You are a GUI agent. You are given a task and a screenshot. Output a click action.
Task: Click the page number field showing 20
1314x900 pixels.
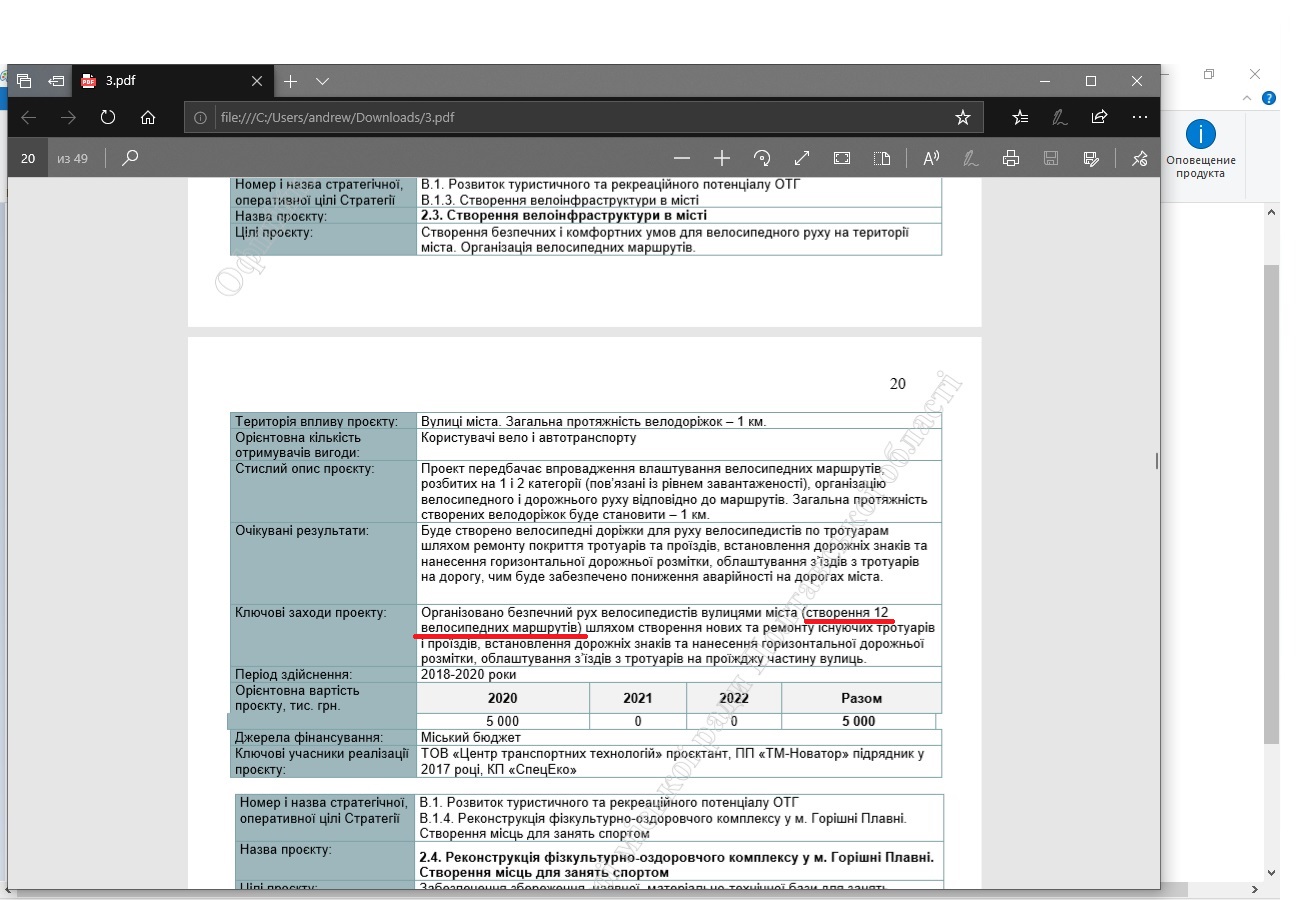(28, 158)
